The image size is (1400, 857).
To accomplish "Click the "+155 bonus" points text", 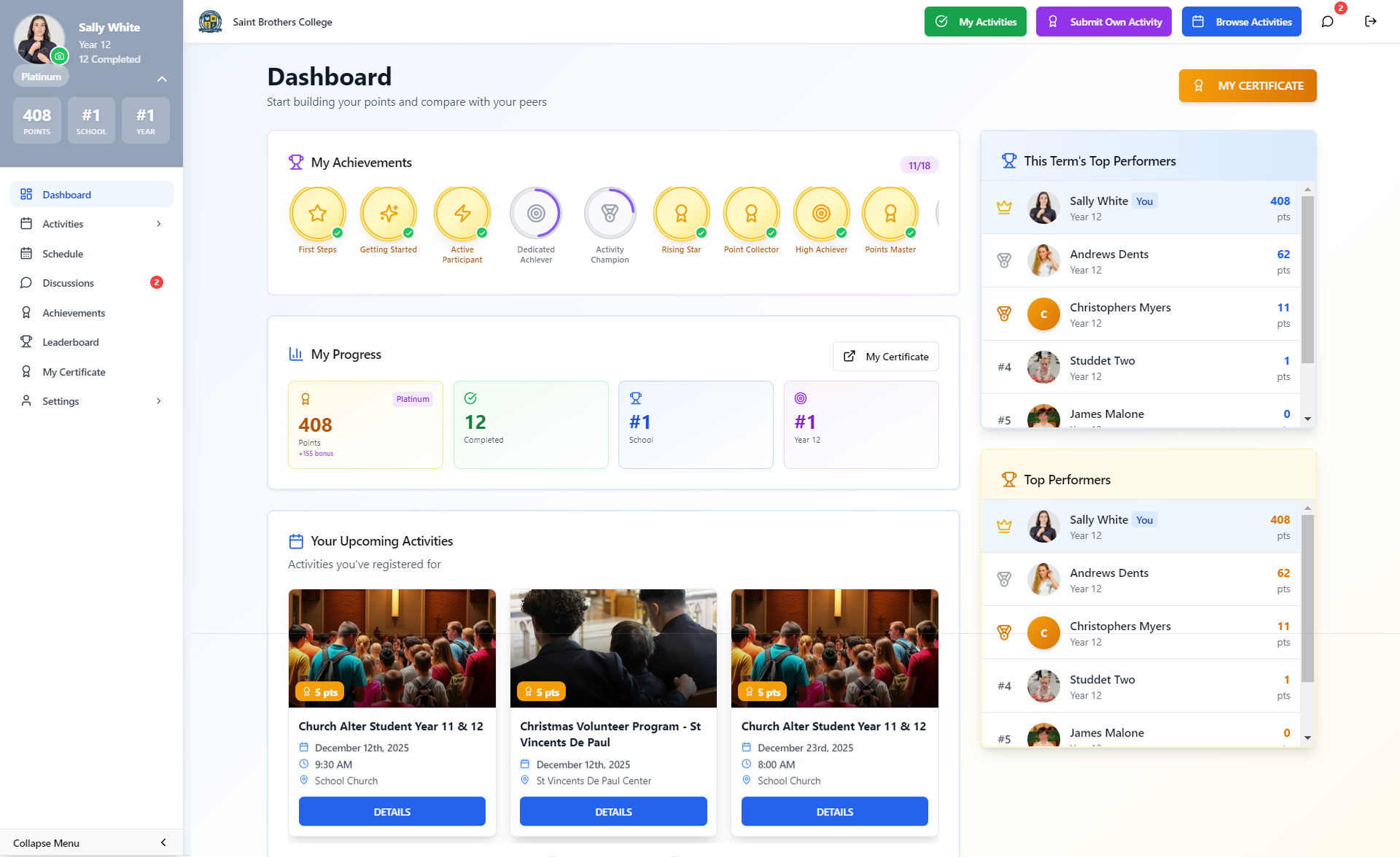I will point(316,454).
